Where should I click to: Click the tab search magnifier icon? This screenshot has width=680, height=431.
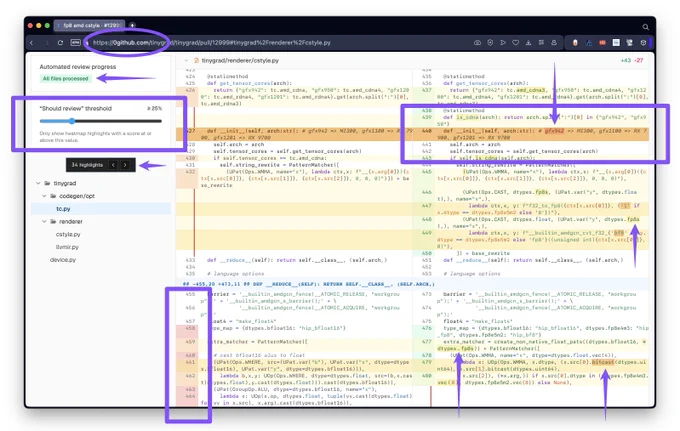point(645,27)
